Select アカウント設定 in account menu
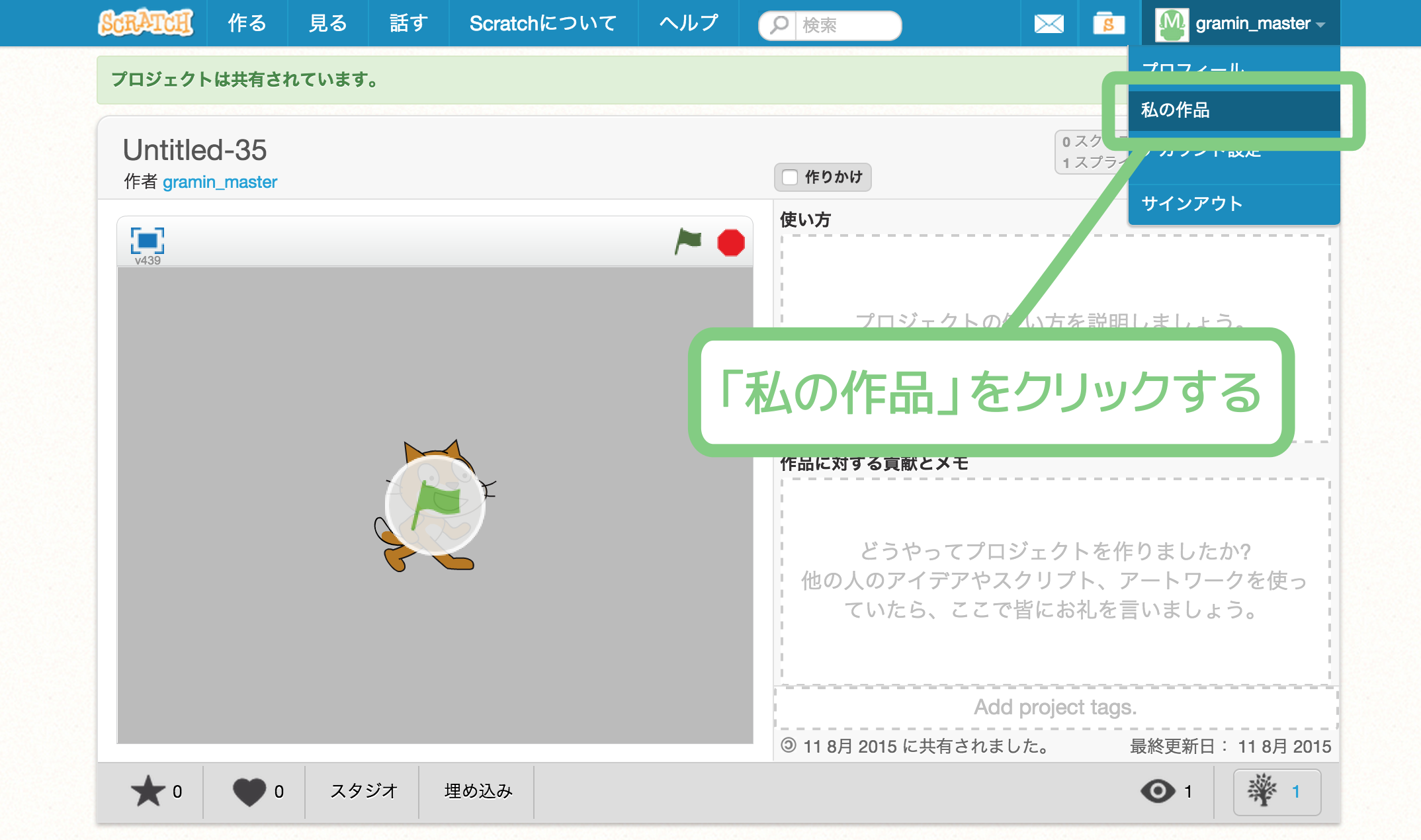1421x840 pixels. [1234, 153]
